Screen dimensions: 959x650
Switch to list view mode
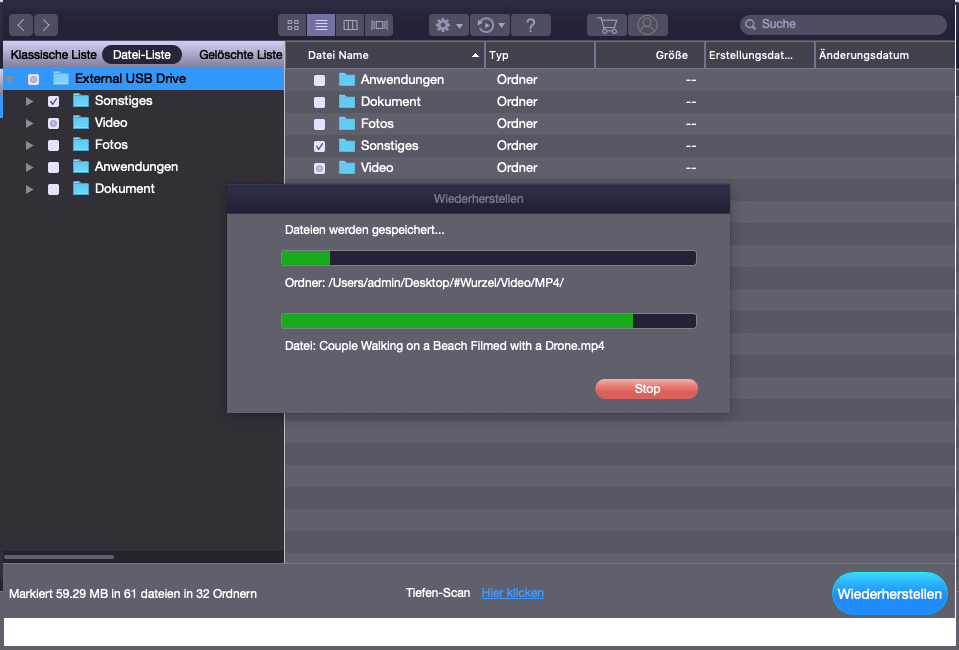click(x=321, y=24)
